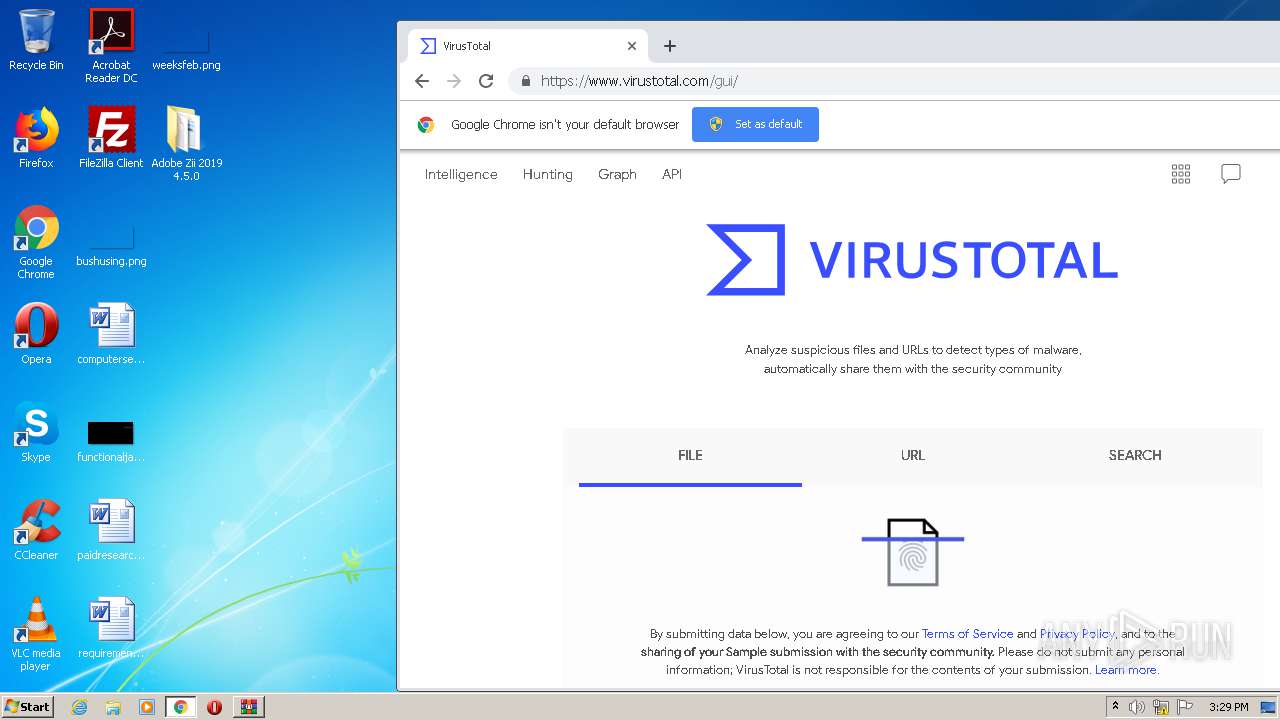This screenshot has width=1280, height=720.
Task: Open the Recycle Bin desktop icon
Action: [x=36, y=40]
